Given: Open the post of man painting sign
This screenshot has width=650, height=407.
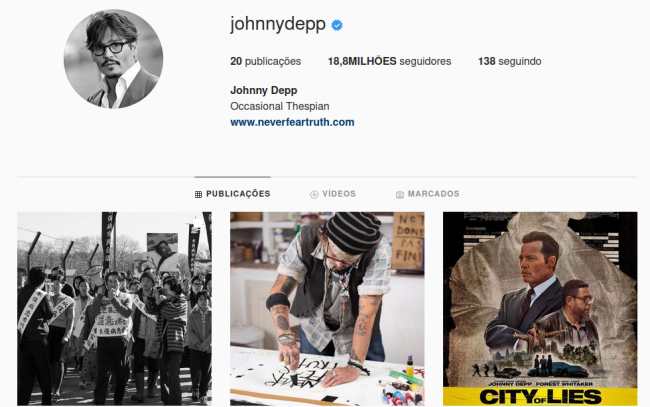Looking at the screenshot, I should (327, 309).
